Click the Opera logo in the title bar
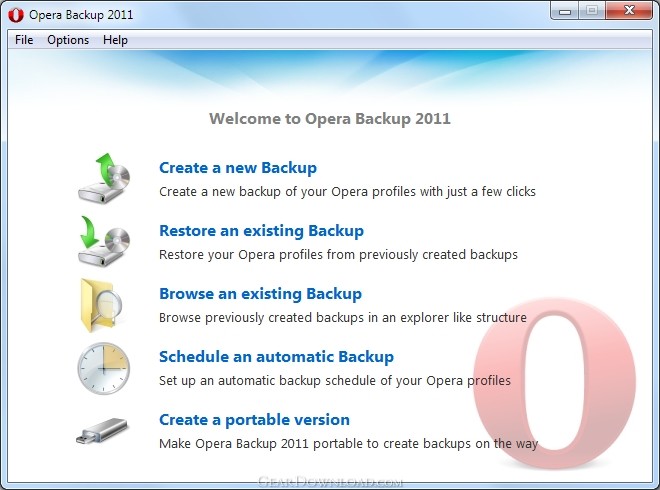 [x=16, y=15]
